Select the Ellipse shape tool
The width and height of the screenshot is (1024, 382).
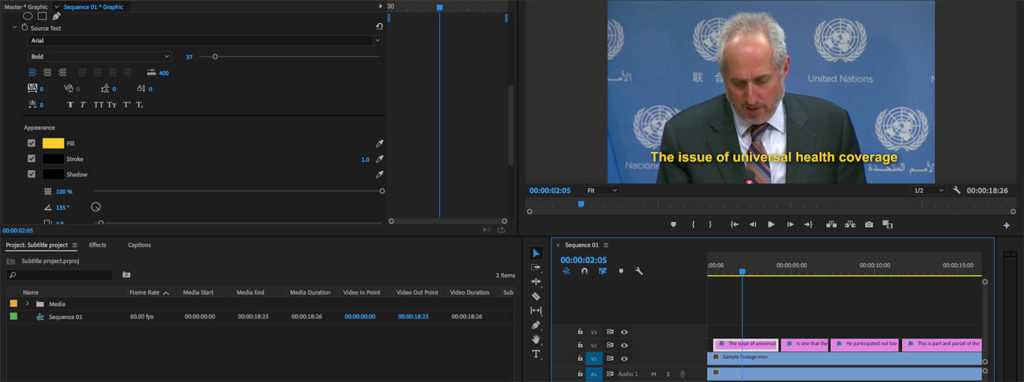coord(27,16)
